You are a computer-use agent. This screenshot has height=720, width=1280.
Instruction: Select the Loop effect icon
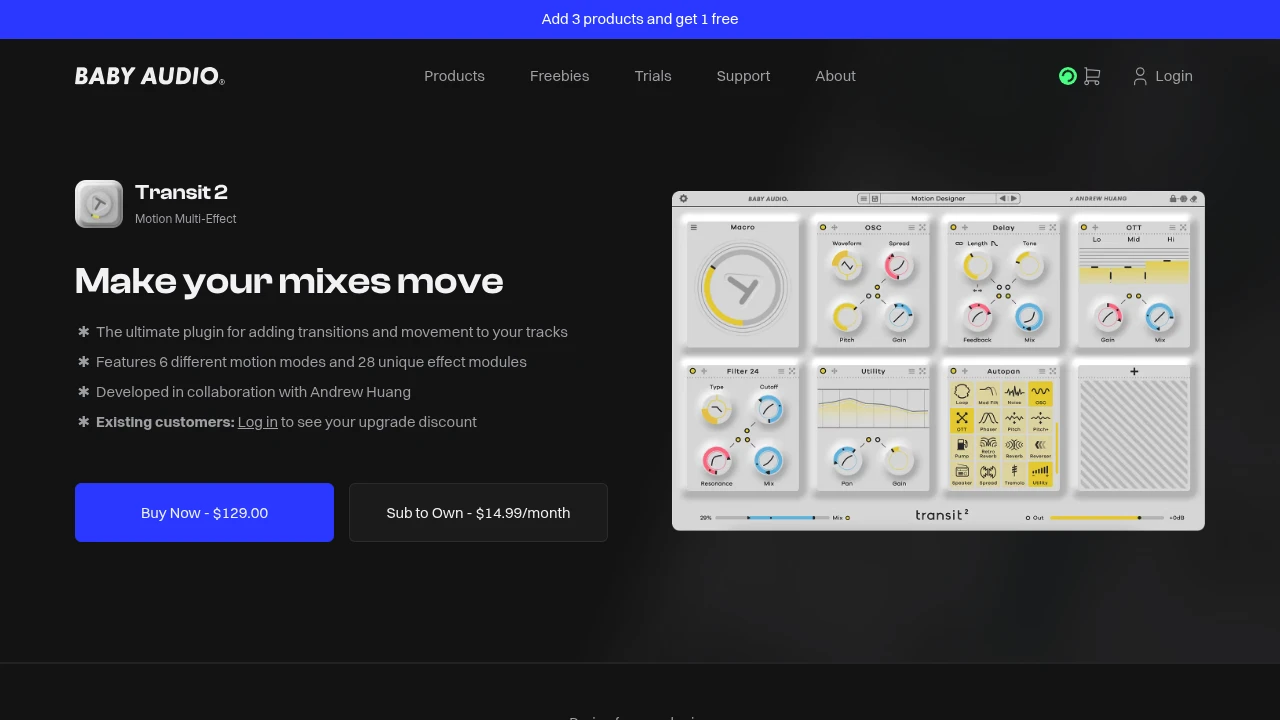(962, 394)
